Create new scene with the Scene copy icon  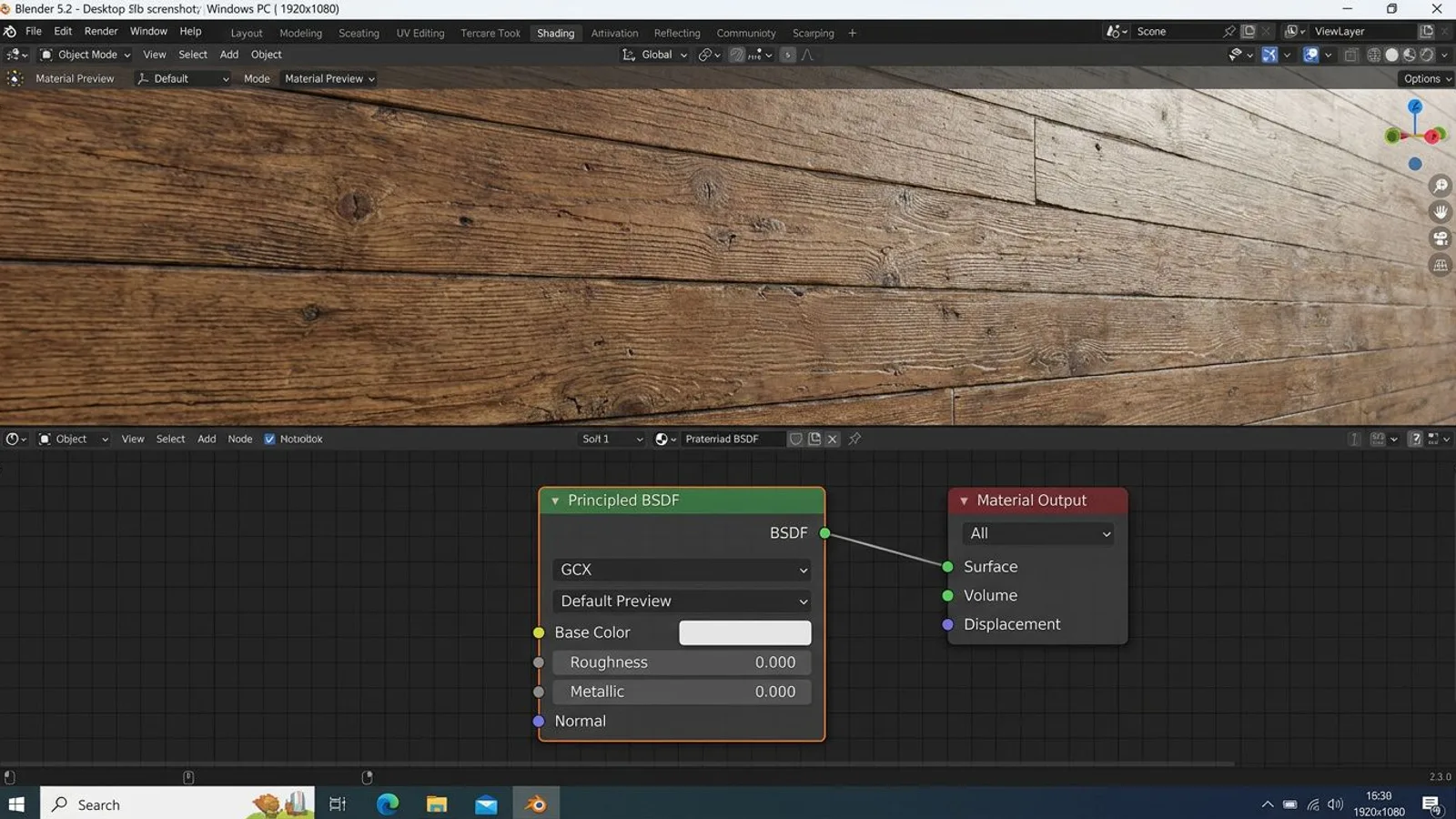1249,31
